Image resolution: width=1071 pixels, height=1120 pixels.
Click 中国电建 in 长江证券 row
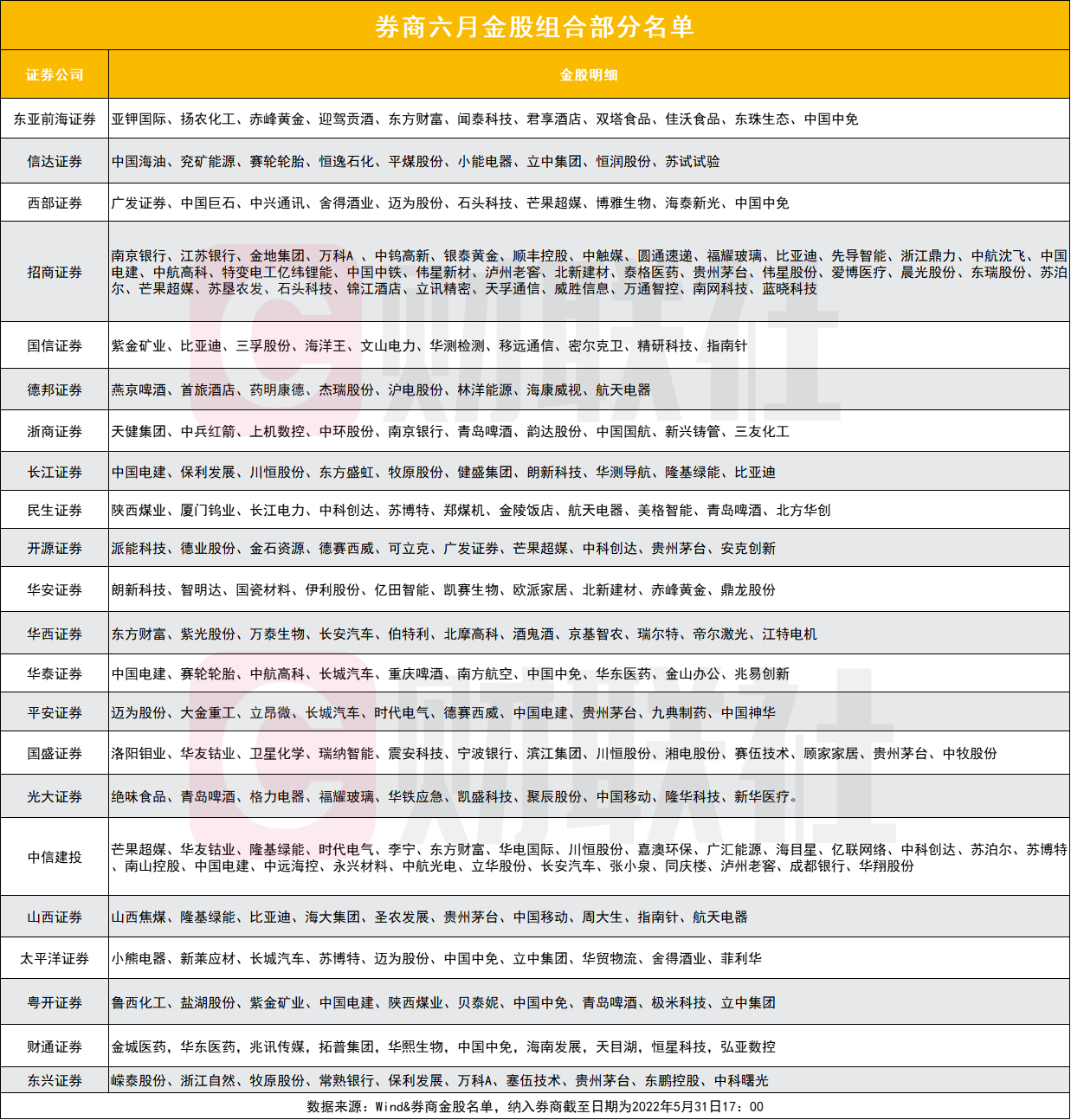tap(139, 473)
